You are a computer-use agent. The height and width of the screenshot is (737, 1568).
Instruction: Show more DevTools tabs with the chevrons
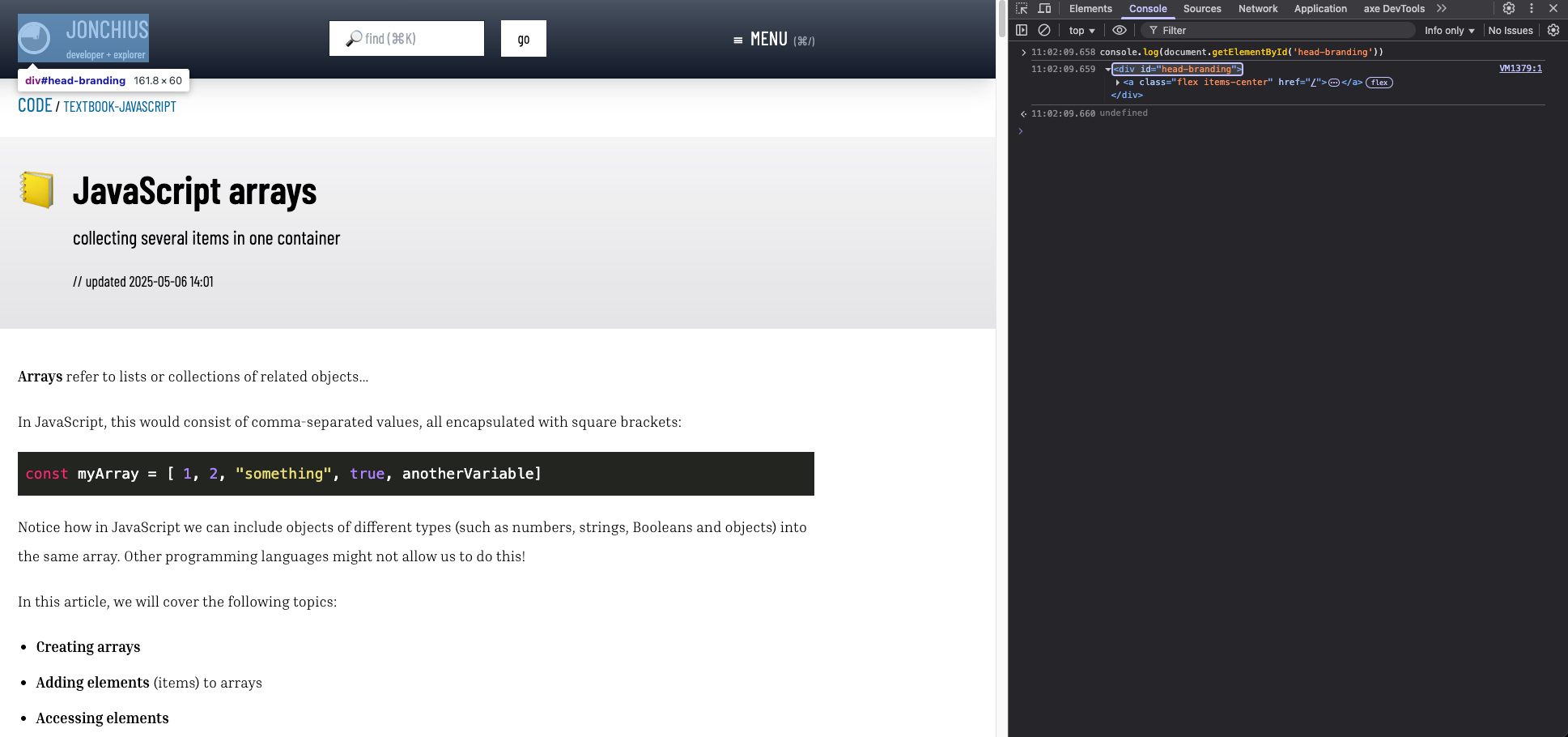[x=1442, y=9]
